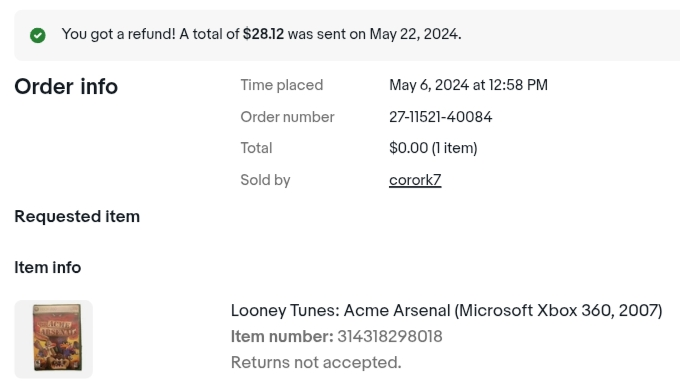Click the refund notification banner message

pyautogui.click(x=262, y=34)
